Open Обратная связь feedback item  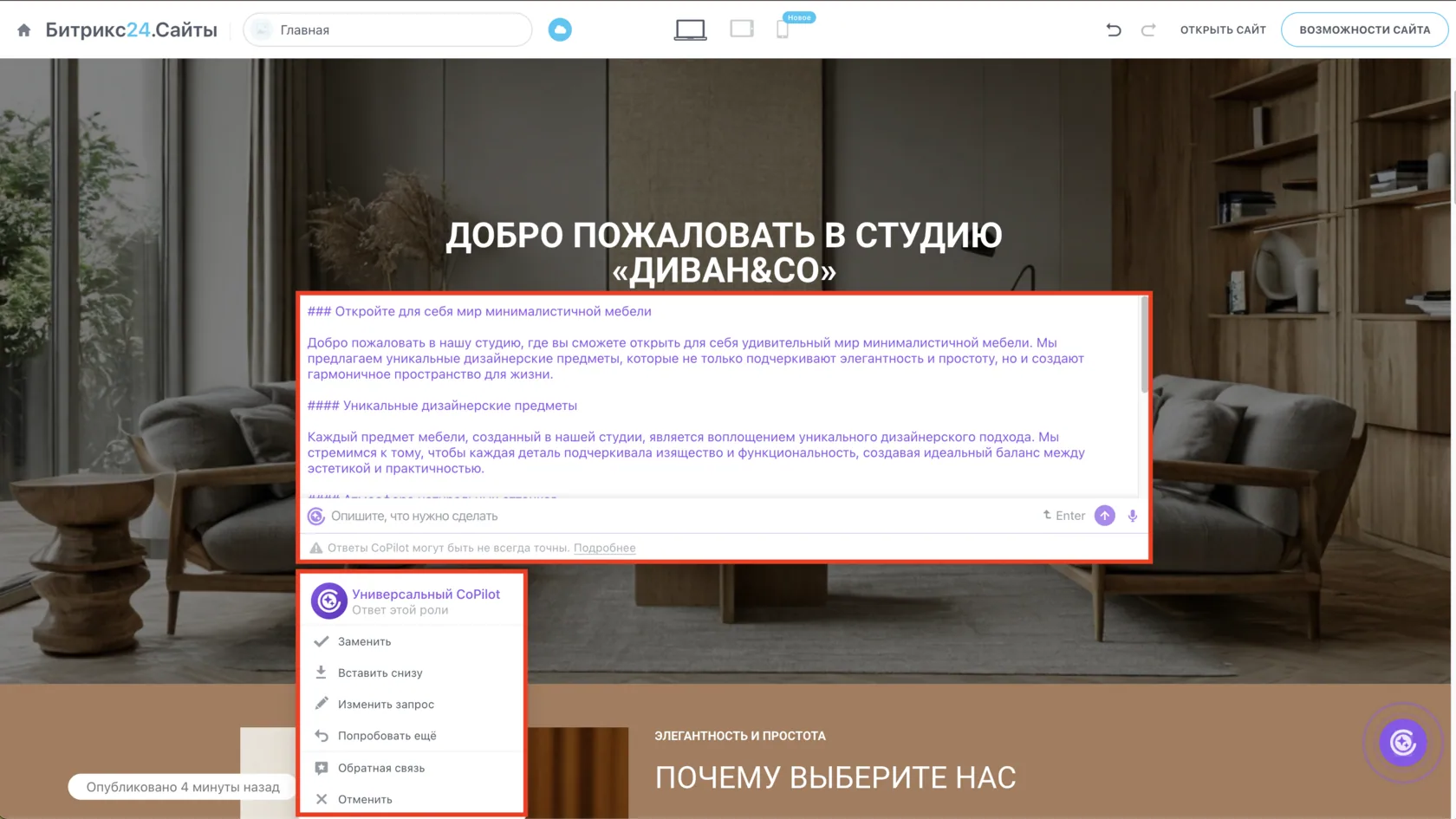tap(412, 768)
